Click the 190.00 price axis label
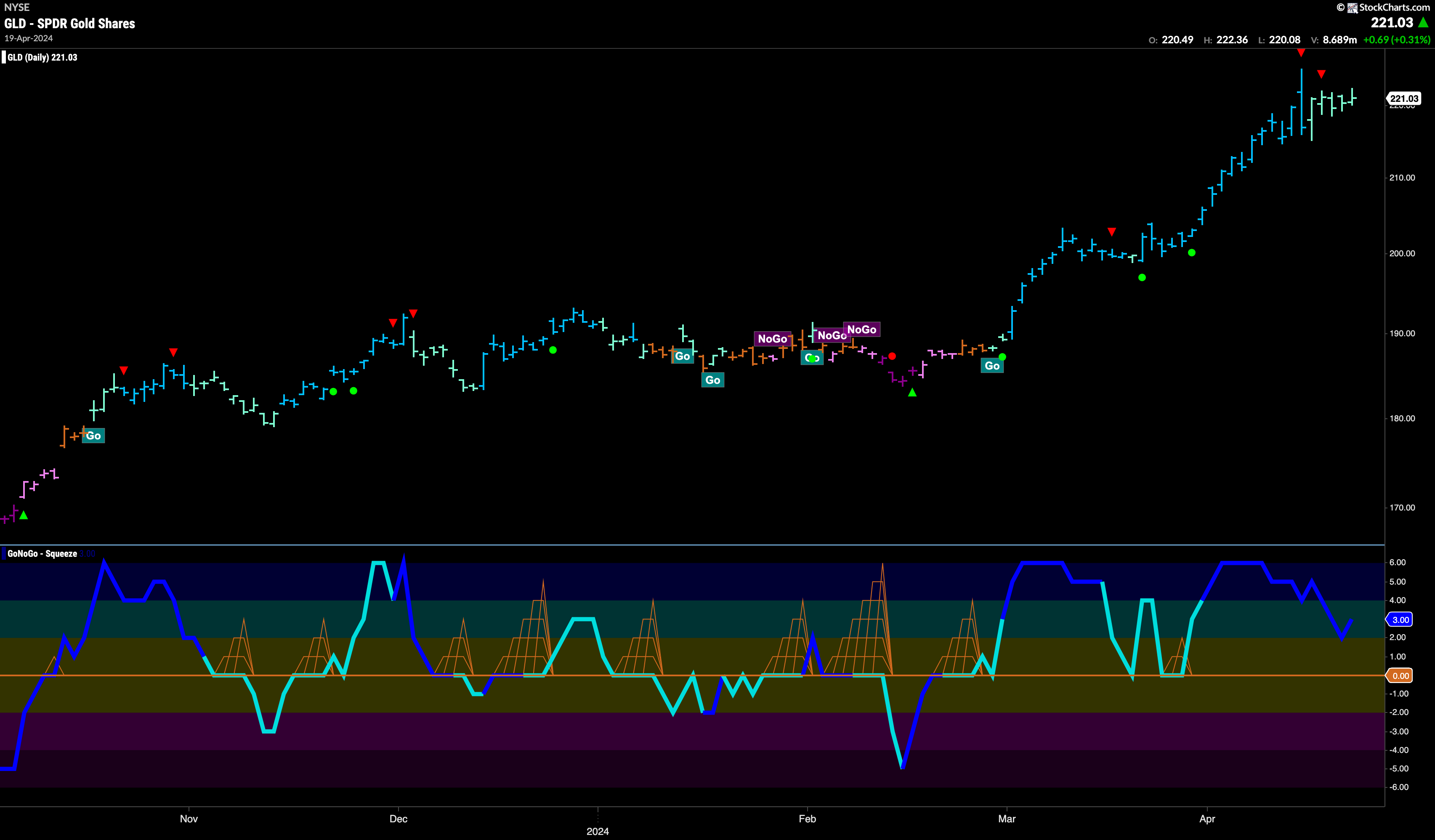1435x840 pixels. (x=1402, y=334)
